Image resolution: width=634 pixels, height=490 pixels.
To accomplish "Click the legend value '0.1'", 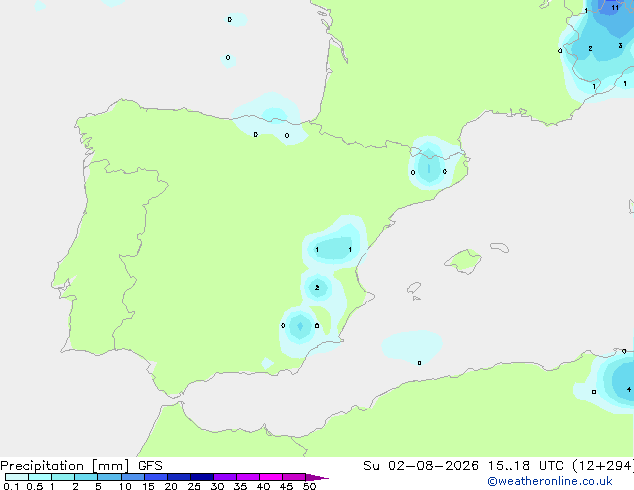I will click(x=11, y=486).
